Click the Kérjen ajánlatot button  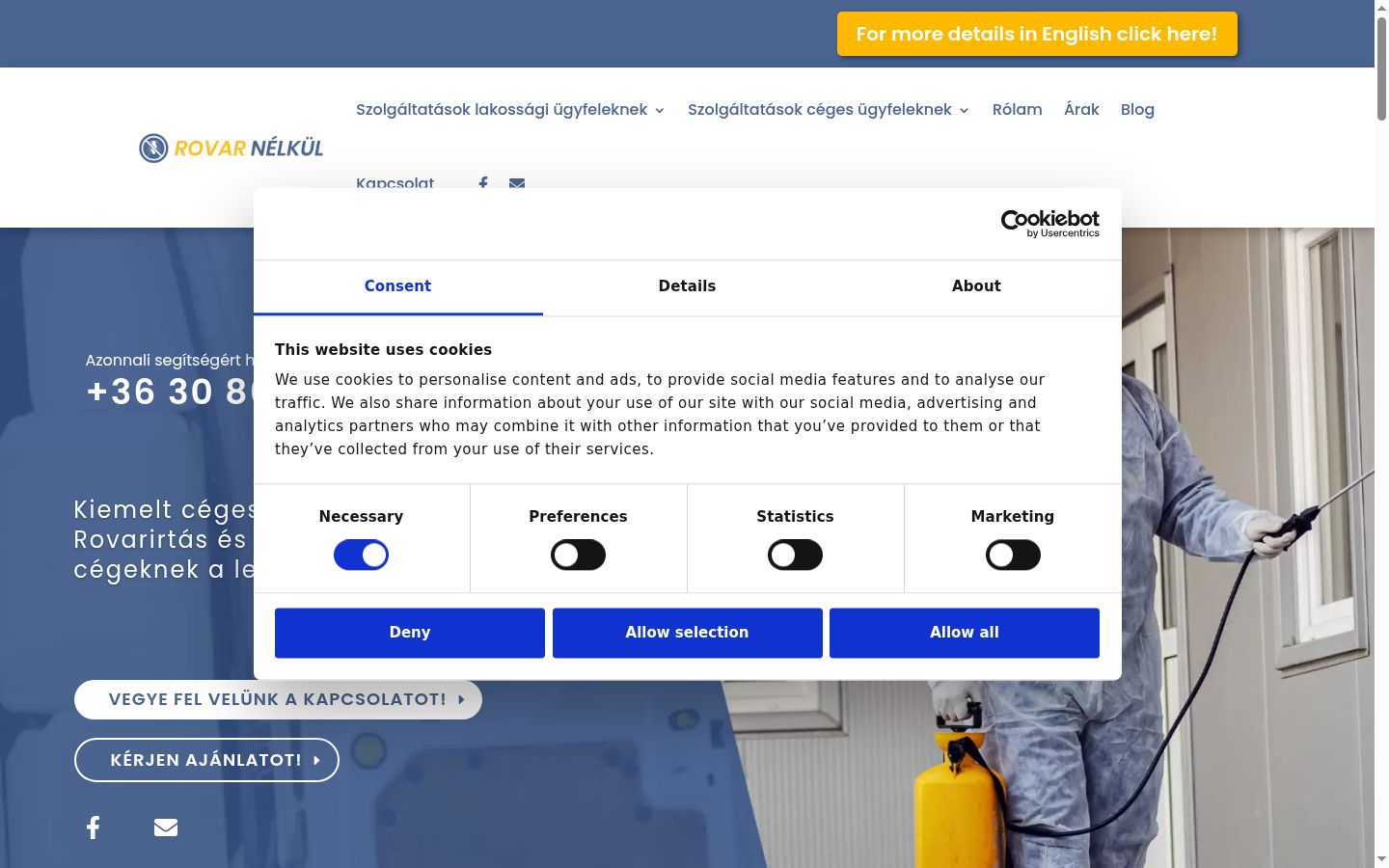pos(206,760)
